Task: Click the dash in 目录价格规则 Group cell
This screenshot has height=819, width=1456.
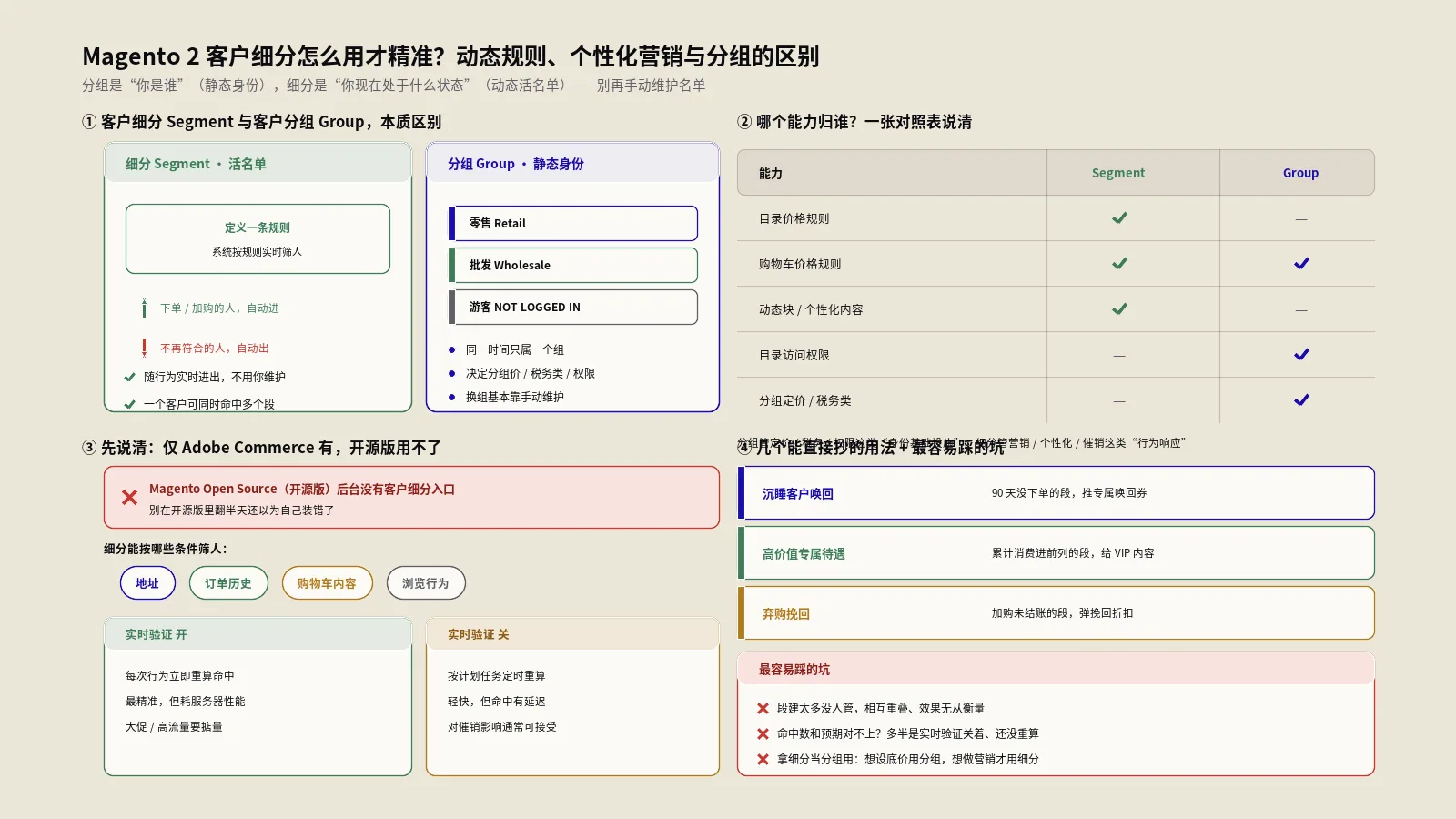Action: 1301,219
